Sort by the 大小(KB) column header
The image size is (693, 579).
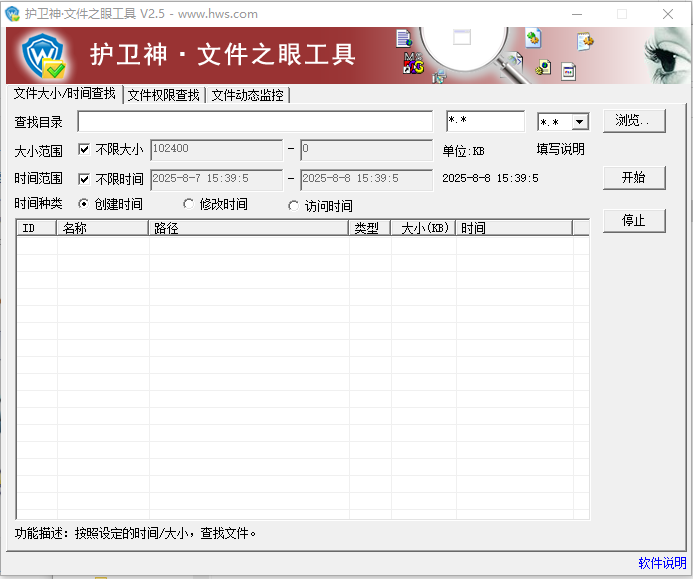click(423, 228)
